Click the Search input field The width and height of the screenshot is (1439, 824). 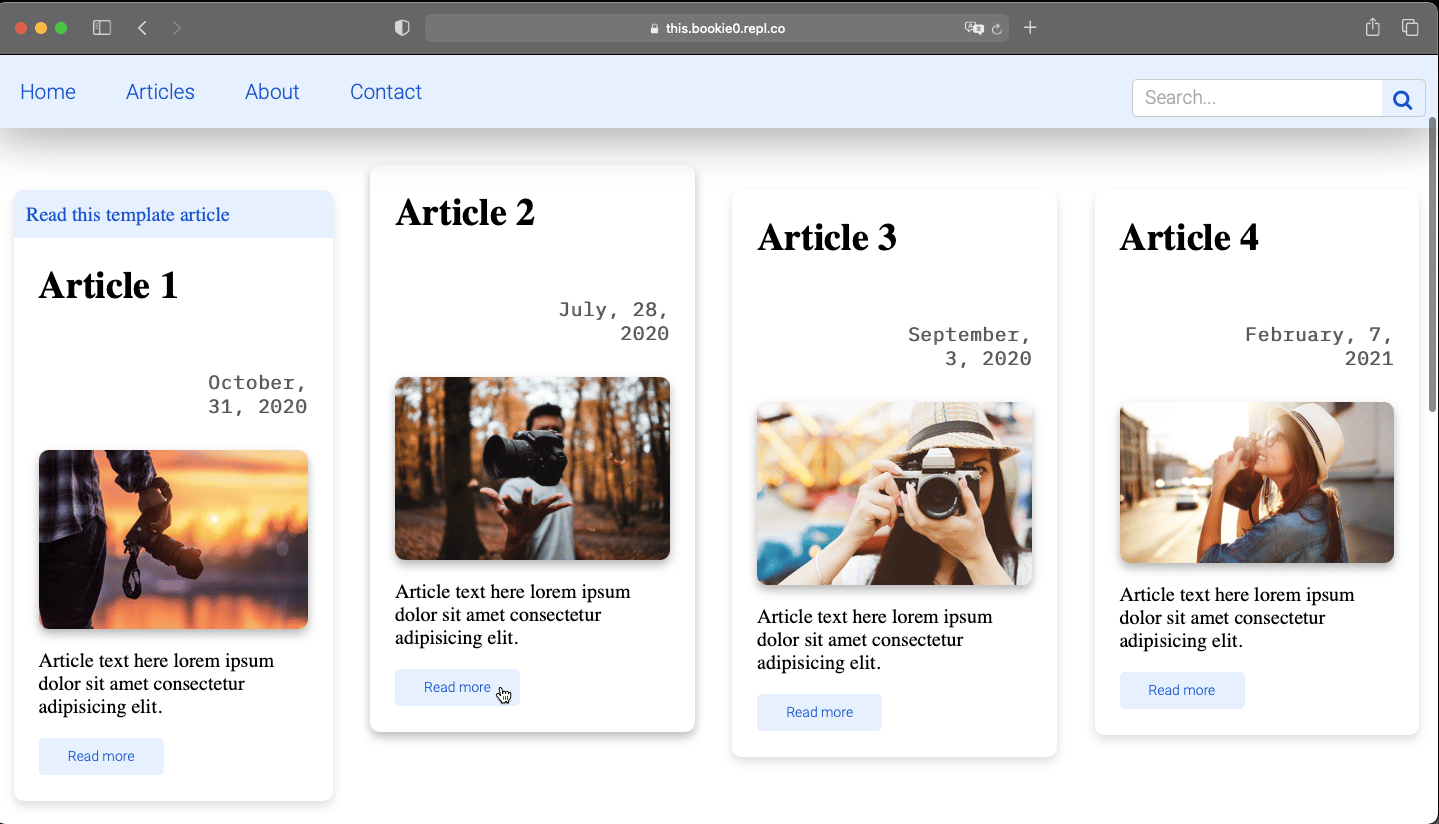click(1257, 98)
